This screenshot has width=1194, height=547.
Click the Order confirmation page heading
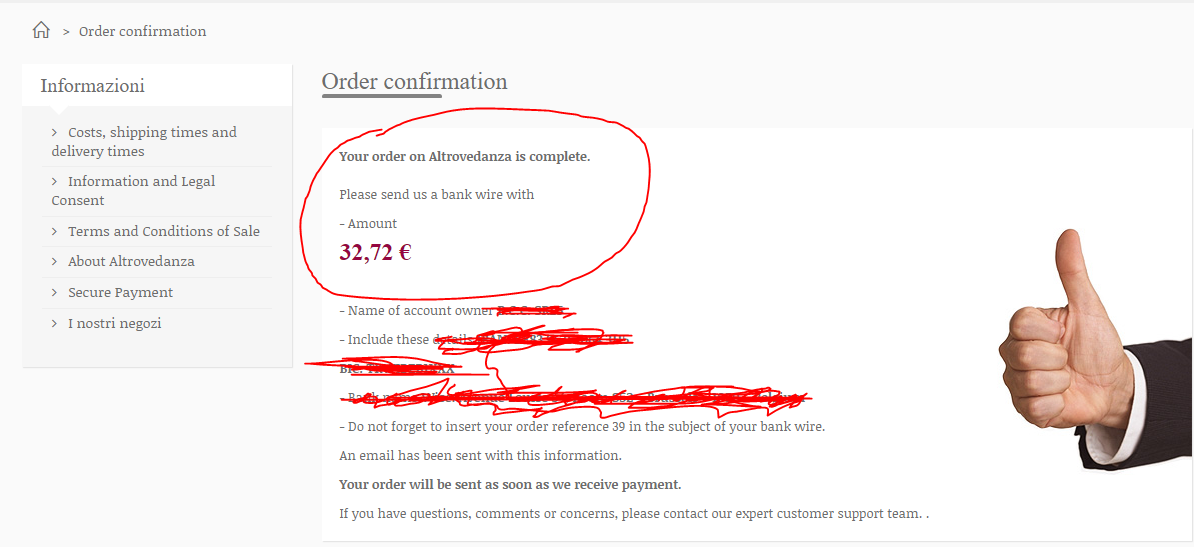(x=414, y=82)
